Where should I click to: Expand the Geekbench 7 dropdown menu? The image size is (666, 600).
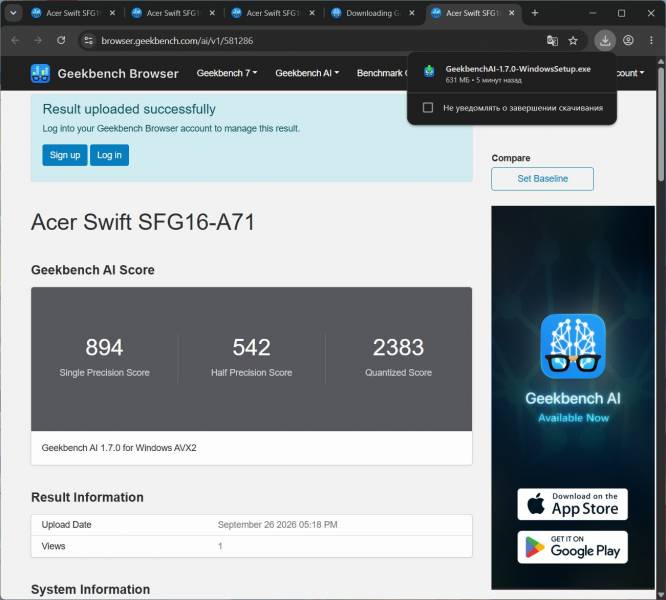(x=227, y=73)
